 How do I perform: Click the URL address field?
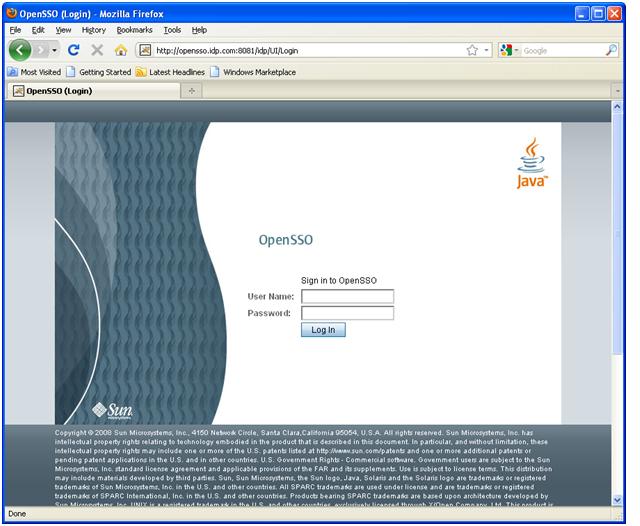[309, 51]
